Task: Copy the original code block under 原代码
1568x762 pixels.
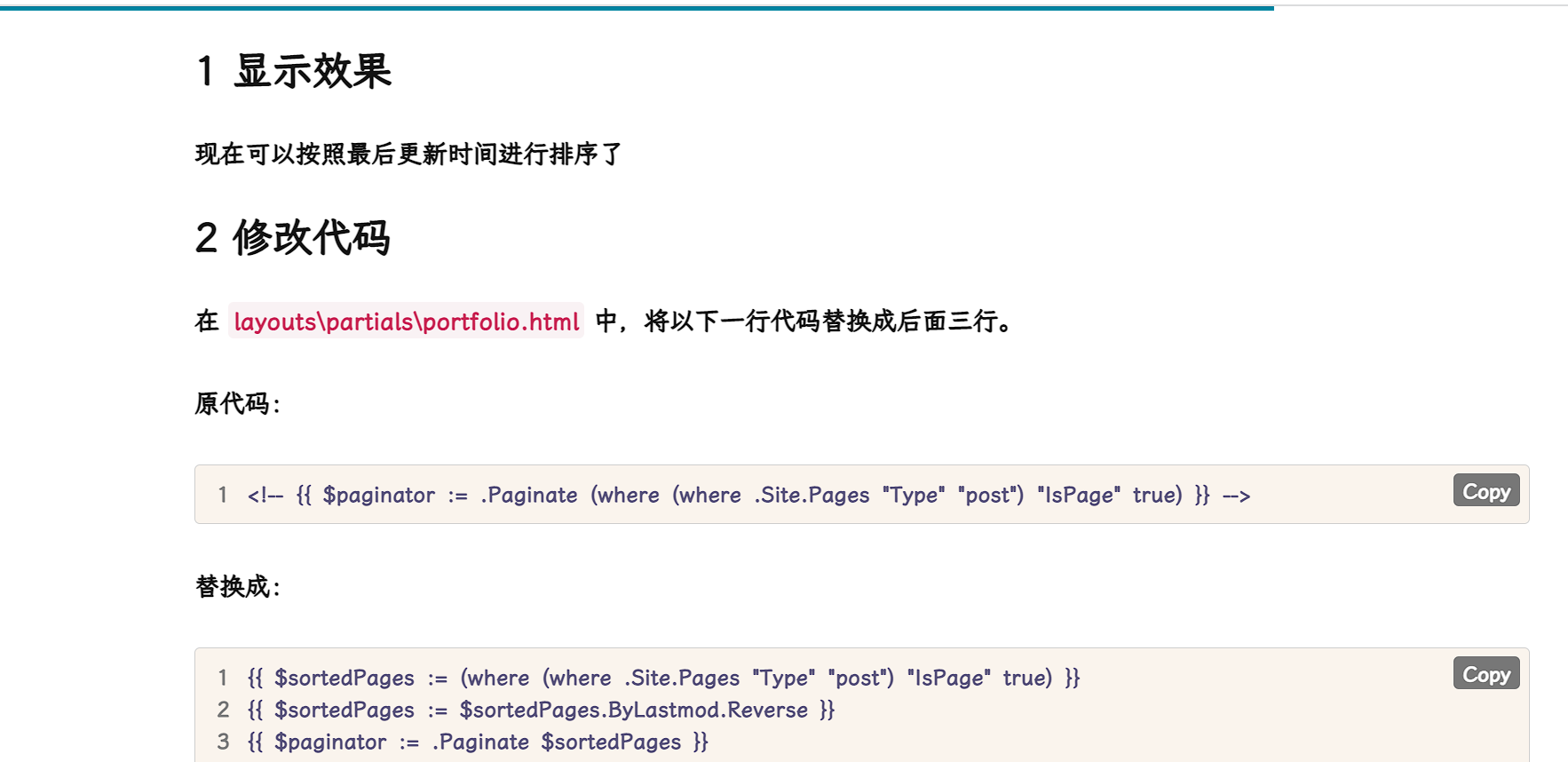Action: 1485,491
